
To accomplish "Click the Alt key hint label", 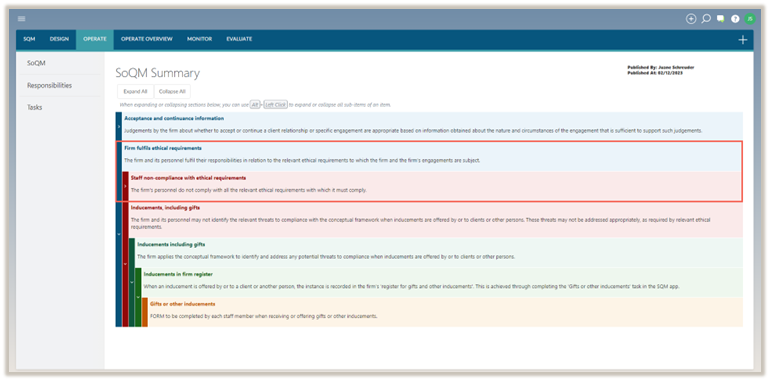I will [255, 105].
